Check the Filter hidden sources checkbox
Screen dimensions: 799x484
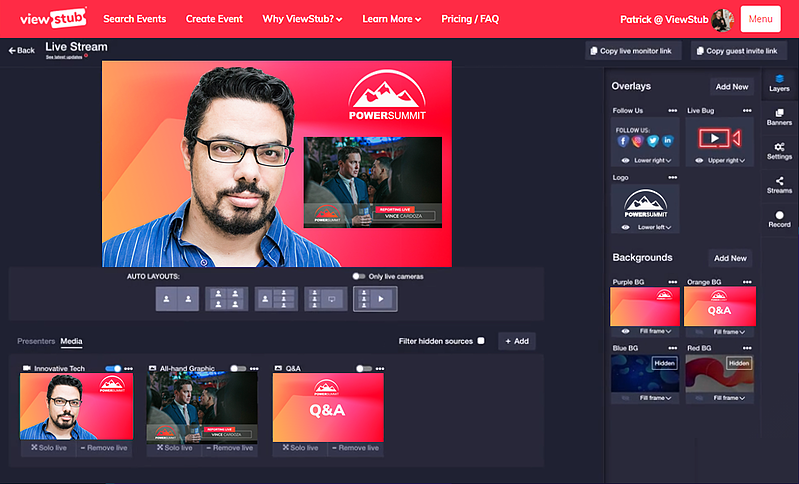[x=481, y=341]
